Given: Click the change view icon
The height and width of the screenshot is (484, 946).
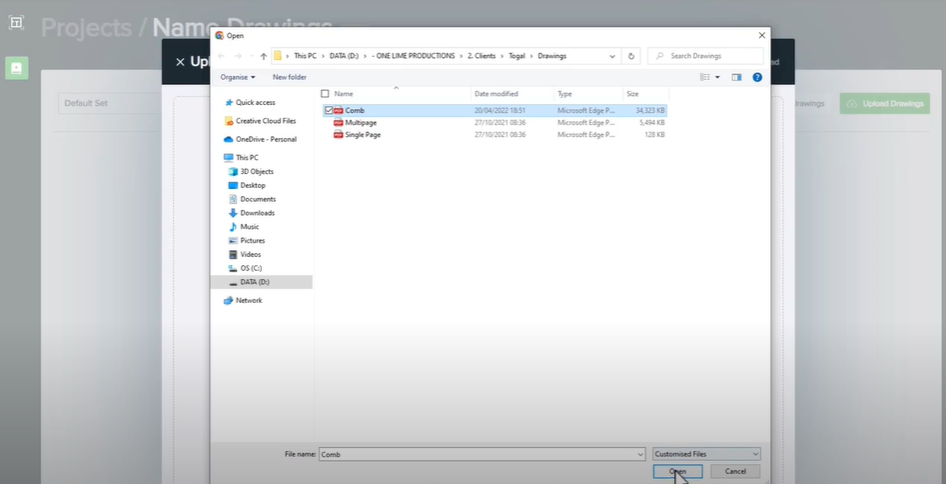Looking at the screenshot, I should tap(705, 77).
